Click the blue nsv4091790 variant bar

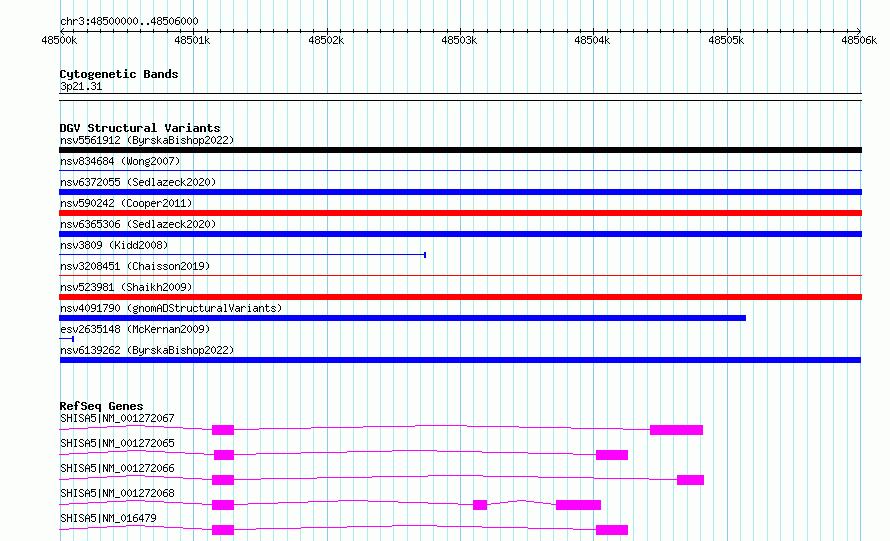click(x=402, y=318)
